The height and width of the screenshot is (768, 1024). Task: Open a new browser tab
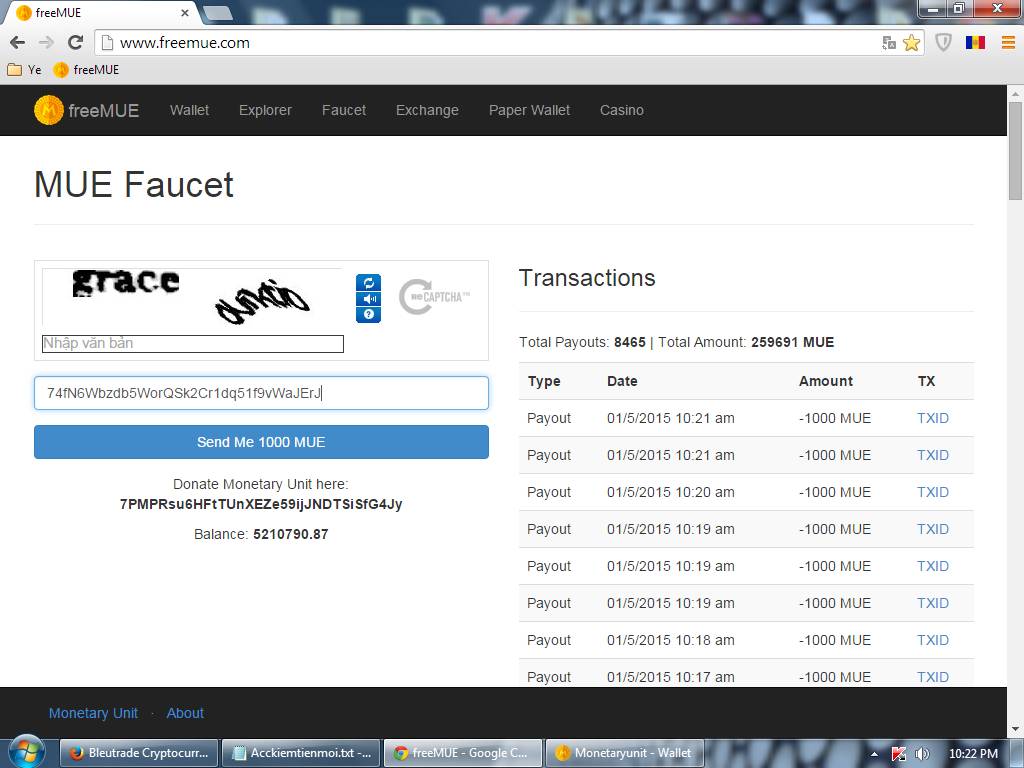click(218, 13)
